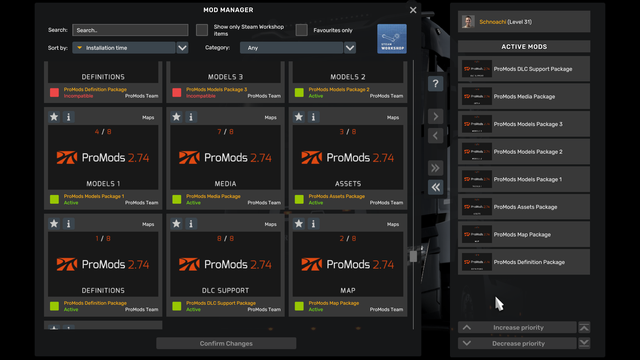Activate selected mod with single right arrow
The height and width of the screenshot is (360, 640).
coord(436,117)
